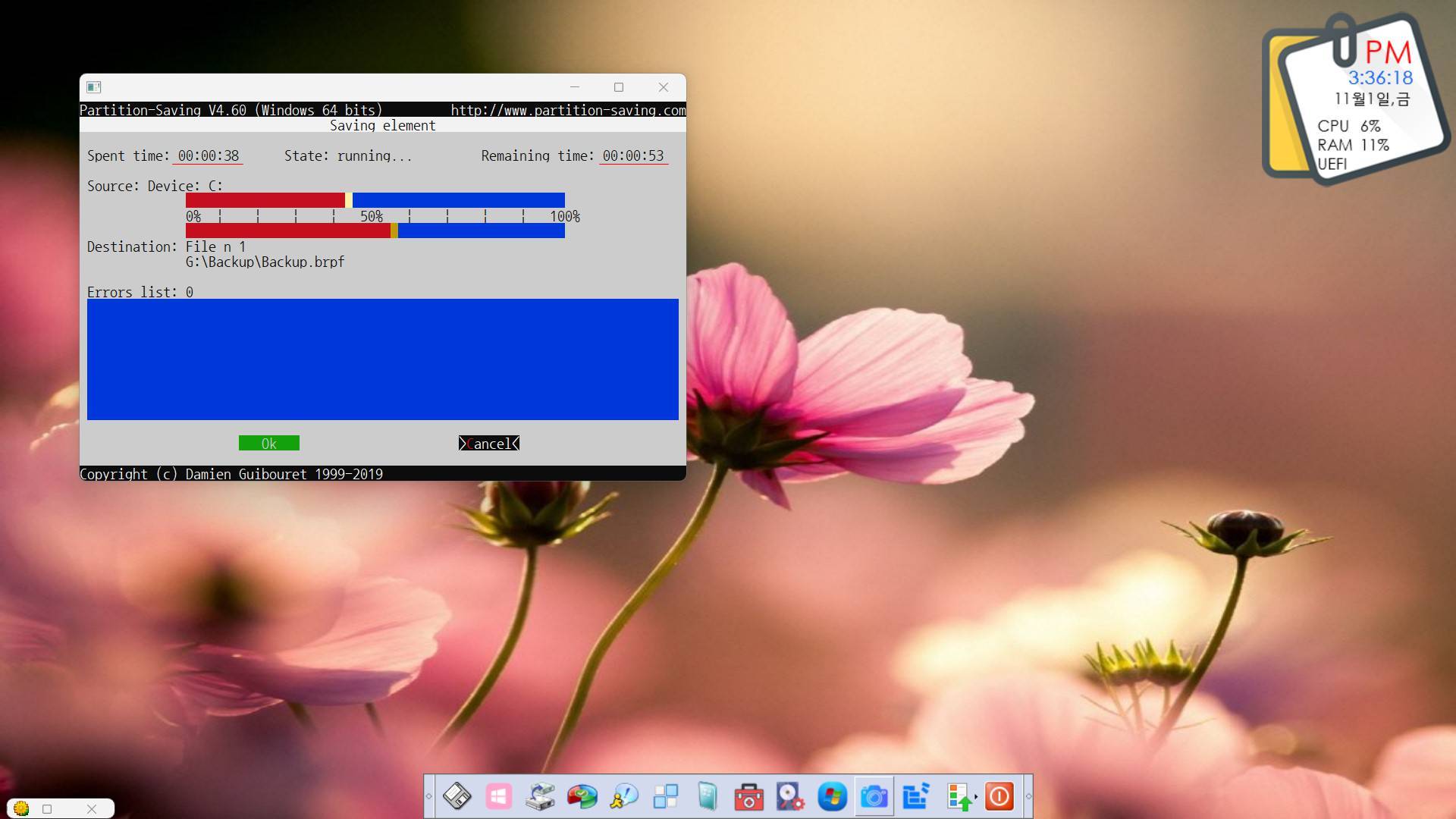Open the blue four-squares icon in dock

(666, 796)
